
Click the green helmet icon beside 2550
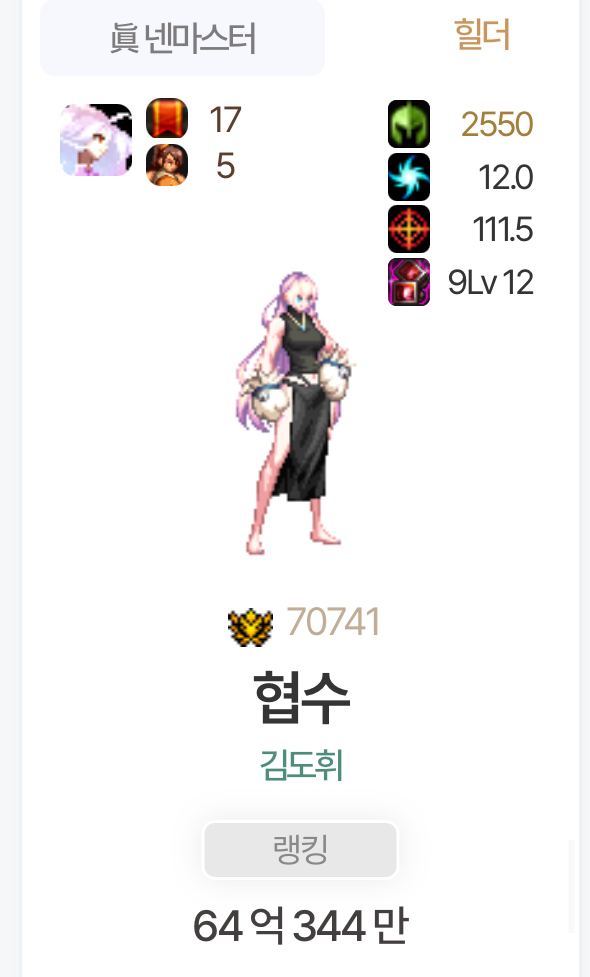coord(409,124)
